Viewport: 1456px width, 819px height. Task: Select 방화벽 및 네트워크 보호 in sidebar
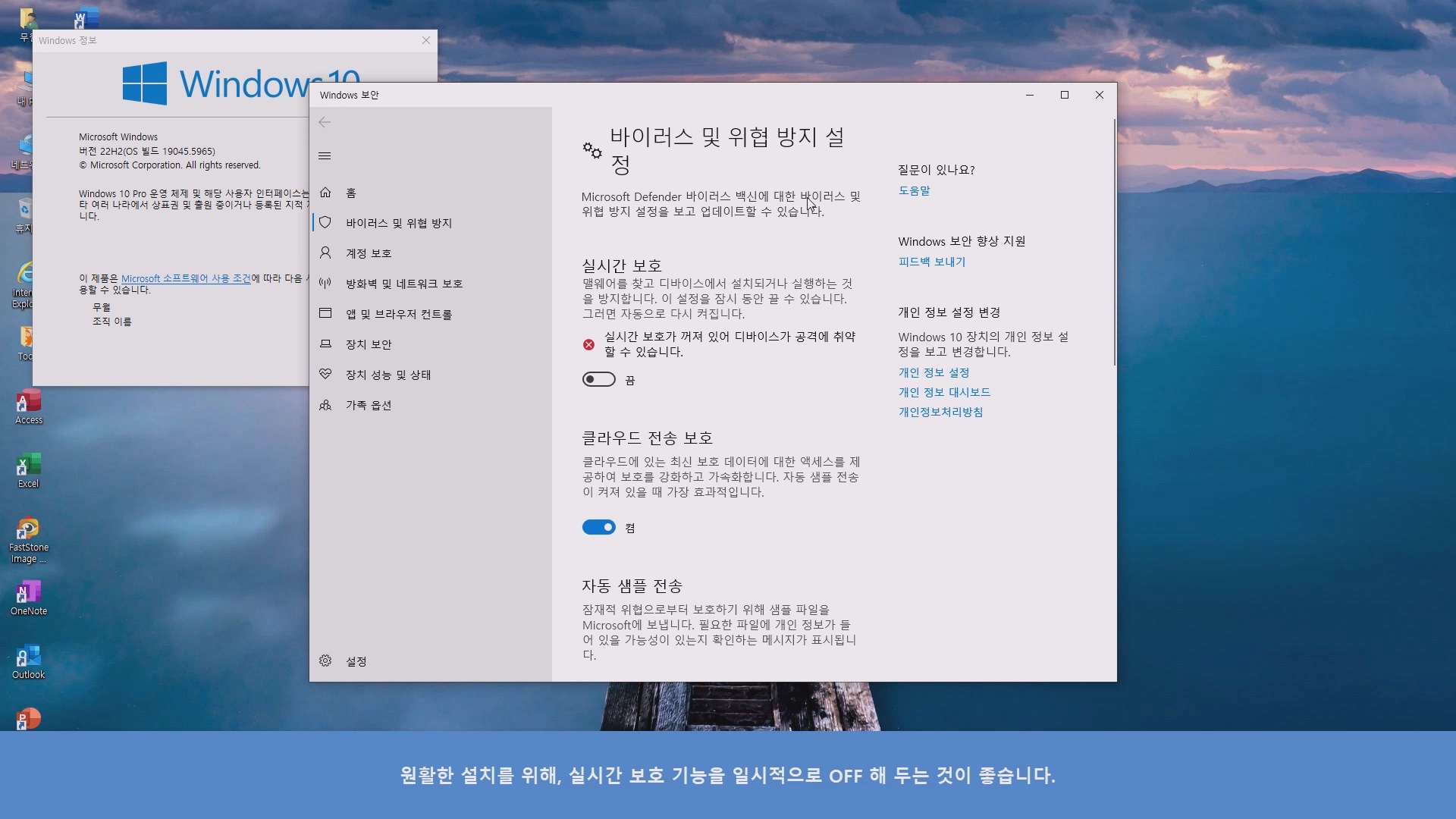[431, 284]
